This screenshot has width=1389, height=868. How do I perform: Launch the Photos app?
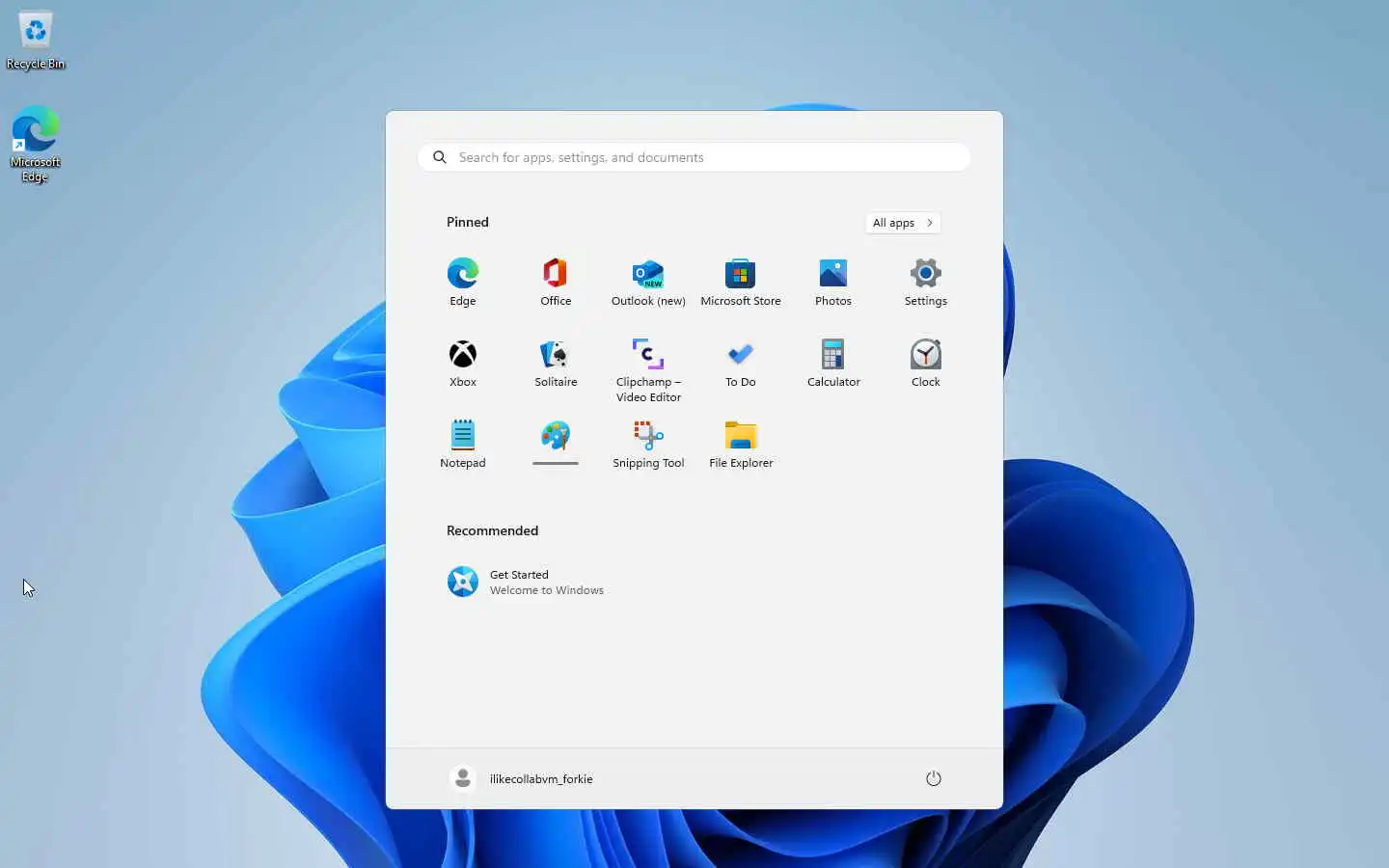(x=833, y=282)
